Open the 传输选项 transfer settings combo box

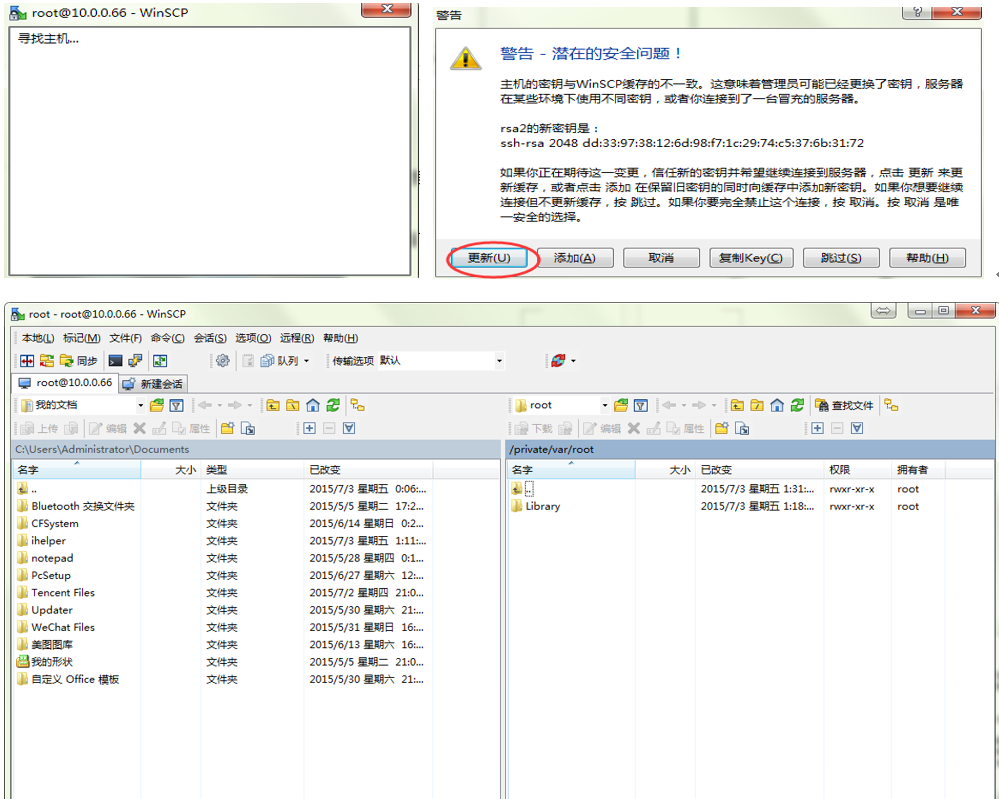point(441,361)
